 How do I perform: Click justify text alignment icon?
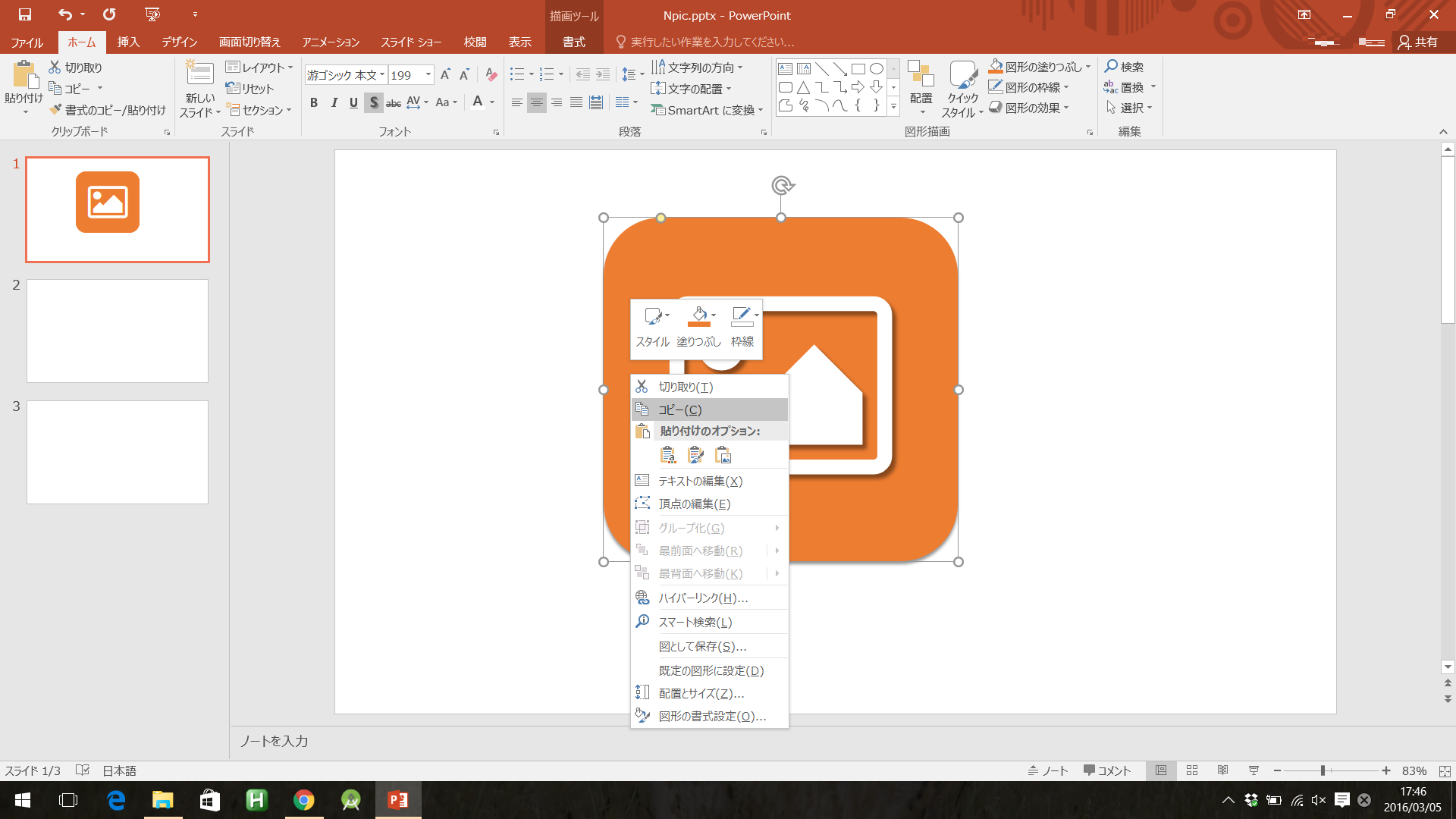tap(576, 102)
